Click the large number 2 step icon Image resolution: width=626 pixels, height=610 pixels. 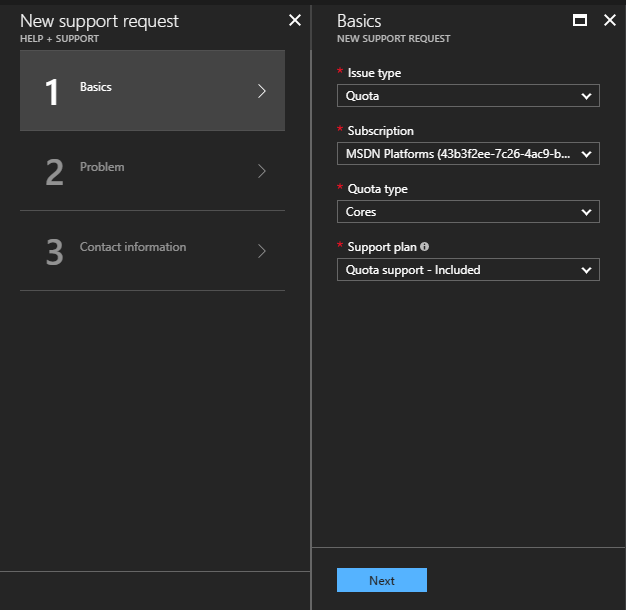[54, 172]
